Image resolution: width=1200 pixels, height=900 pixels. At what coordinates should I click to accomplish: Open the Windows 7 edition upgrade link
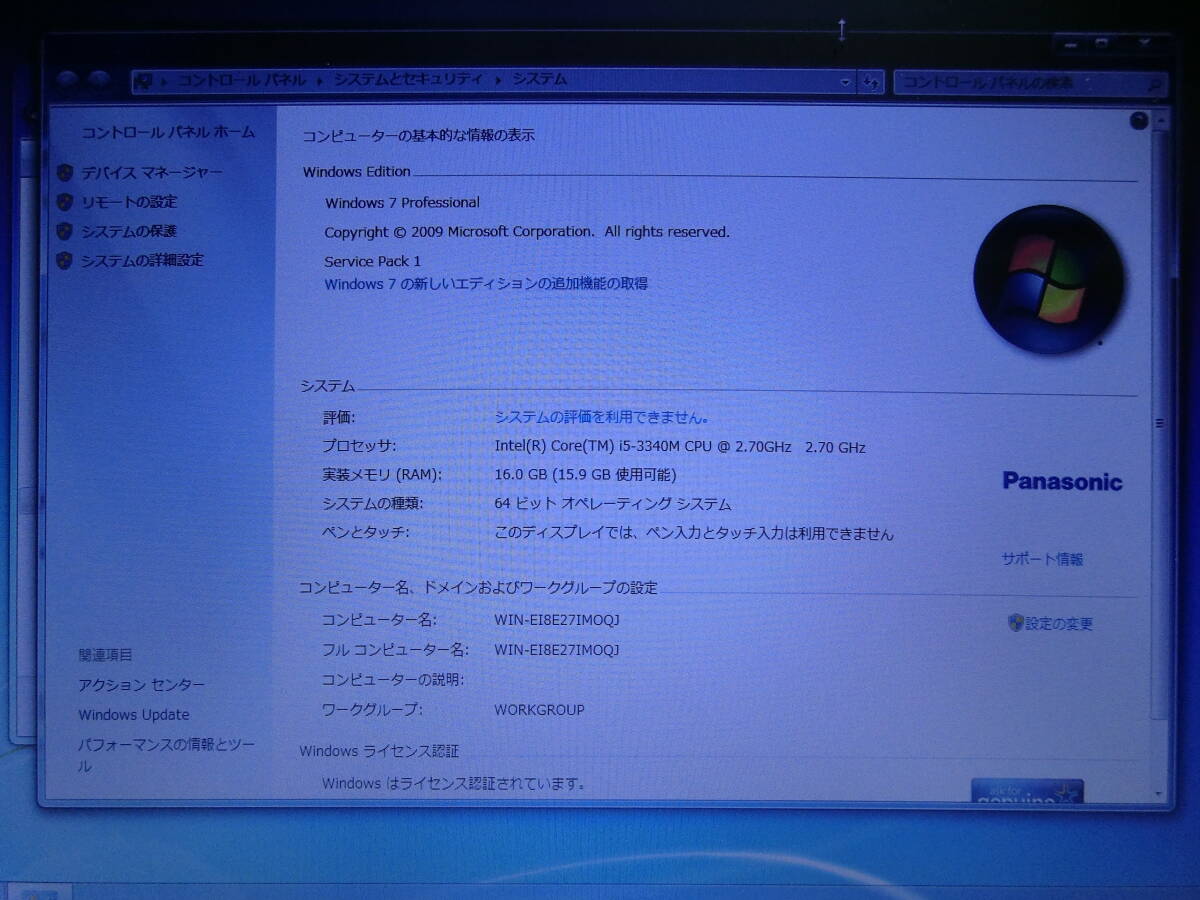point(486,283)
